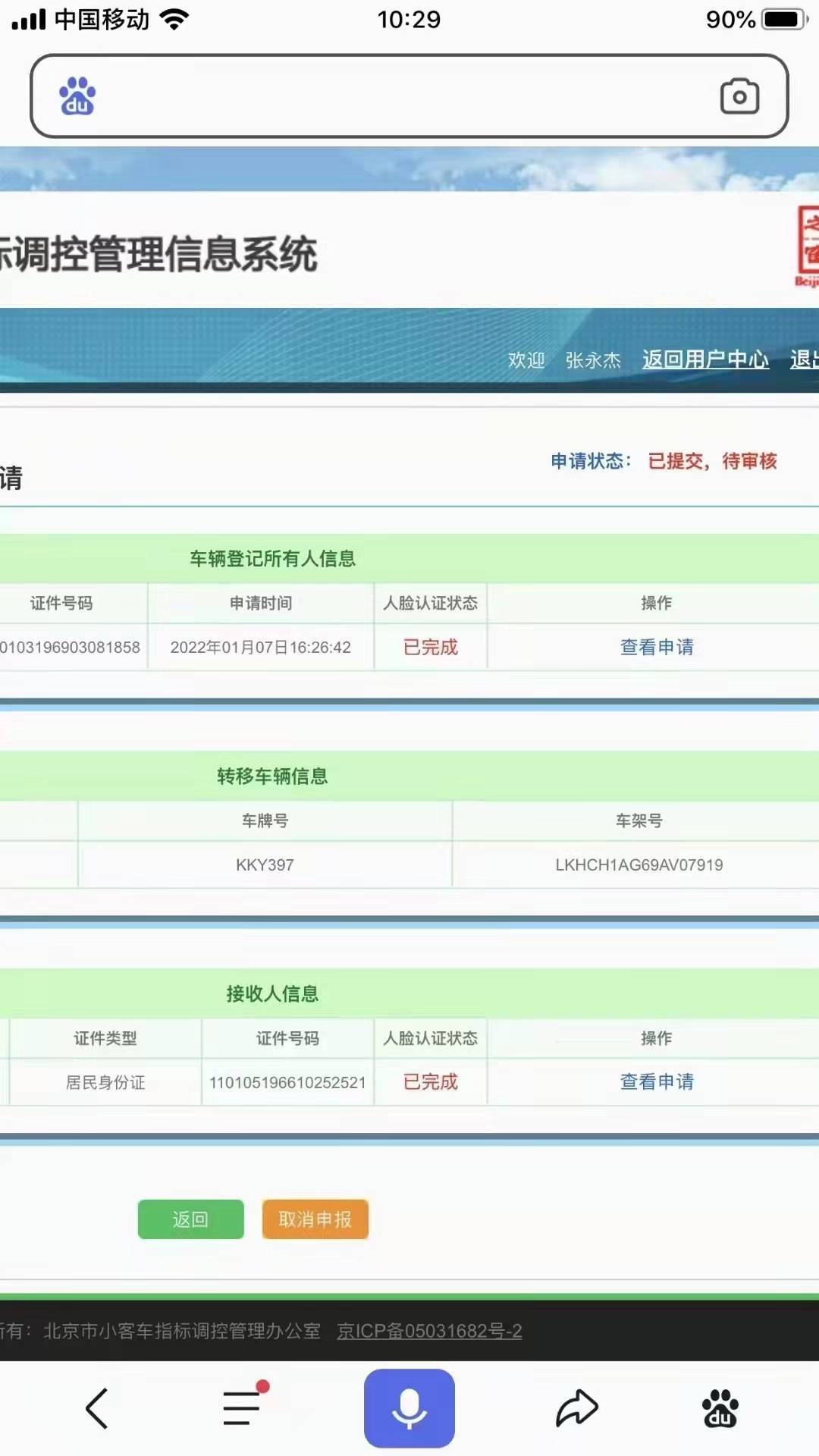This screenshot has height=1456, width=819.
Task: Select application time 2022年01月07日16:26:42
Action: click(x=261, y=647)
